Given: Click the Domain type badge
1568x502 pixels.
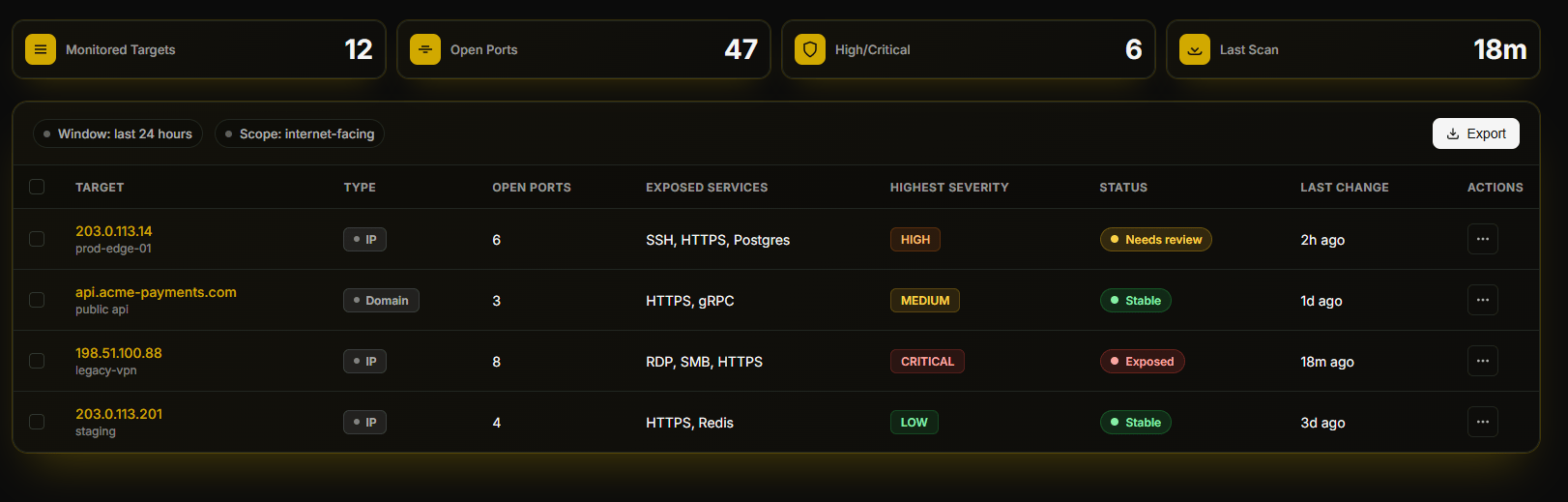Looking at the screenshot, I should [381, 300].
